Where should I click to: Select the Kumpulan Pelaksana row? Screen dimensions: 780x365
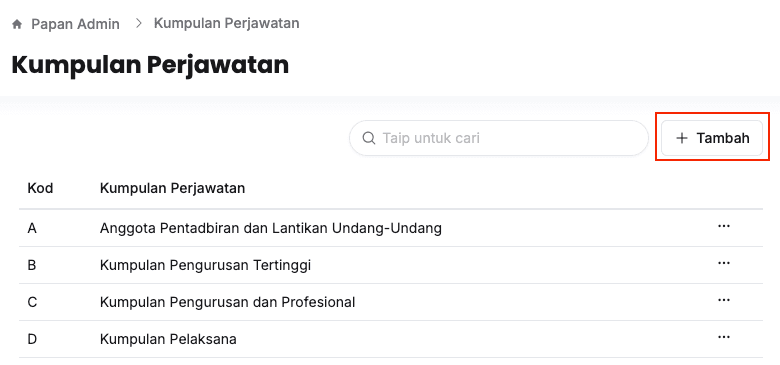390,339
